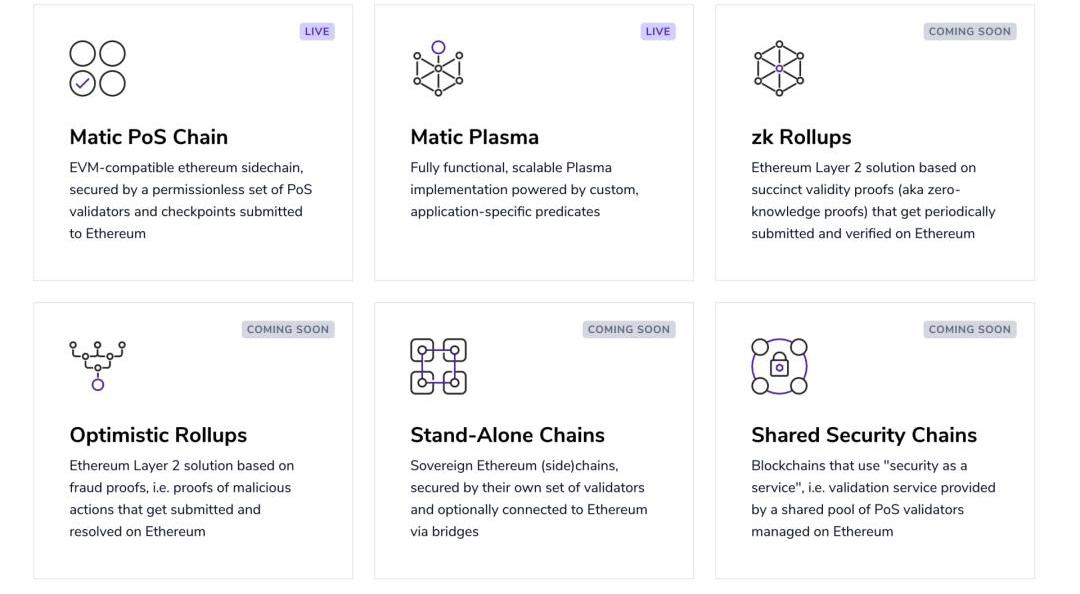Click the Stand-Alone Chains linked-squares icon
Image resolution: width=1080 pixels, height=594 pixels.
(x=438, y=366)
